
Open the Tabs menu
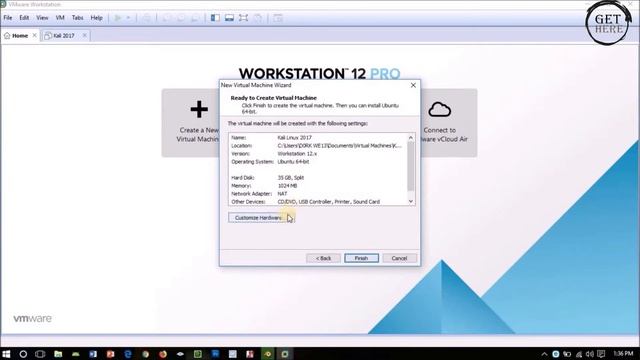78,18
